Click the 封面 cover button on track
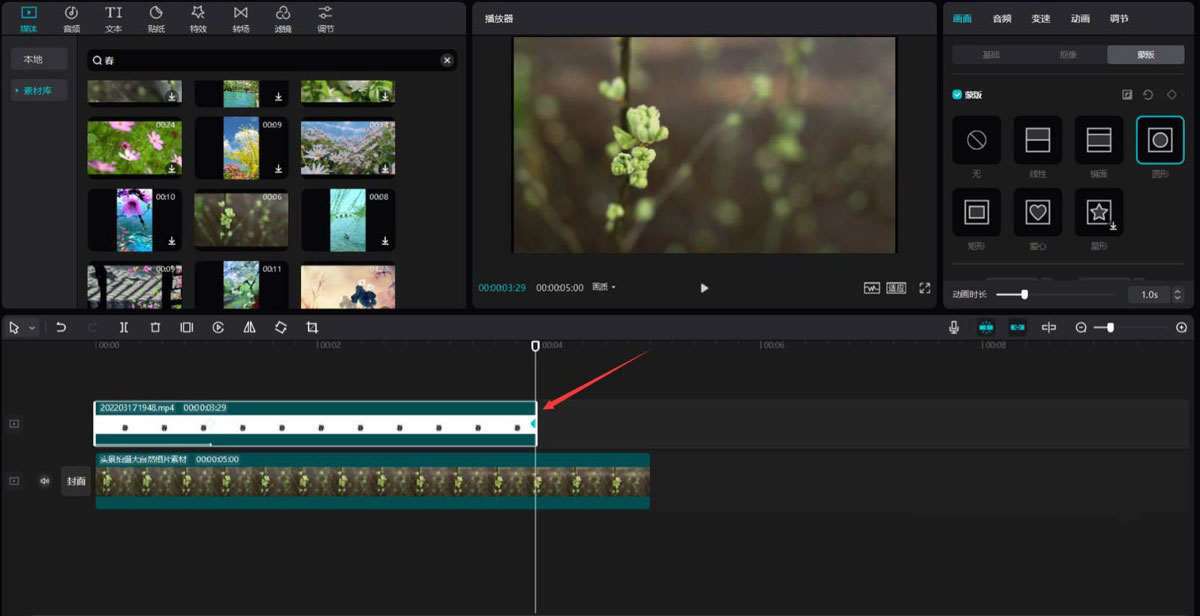The image size is (1200, 616). coord(76,481)
